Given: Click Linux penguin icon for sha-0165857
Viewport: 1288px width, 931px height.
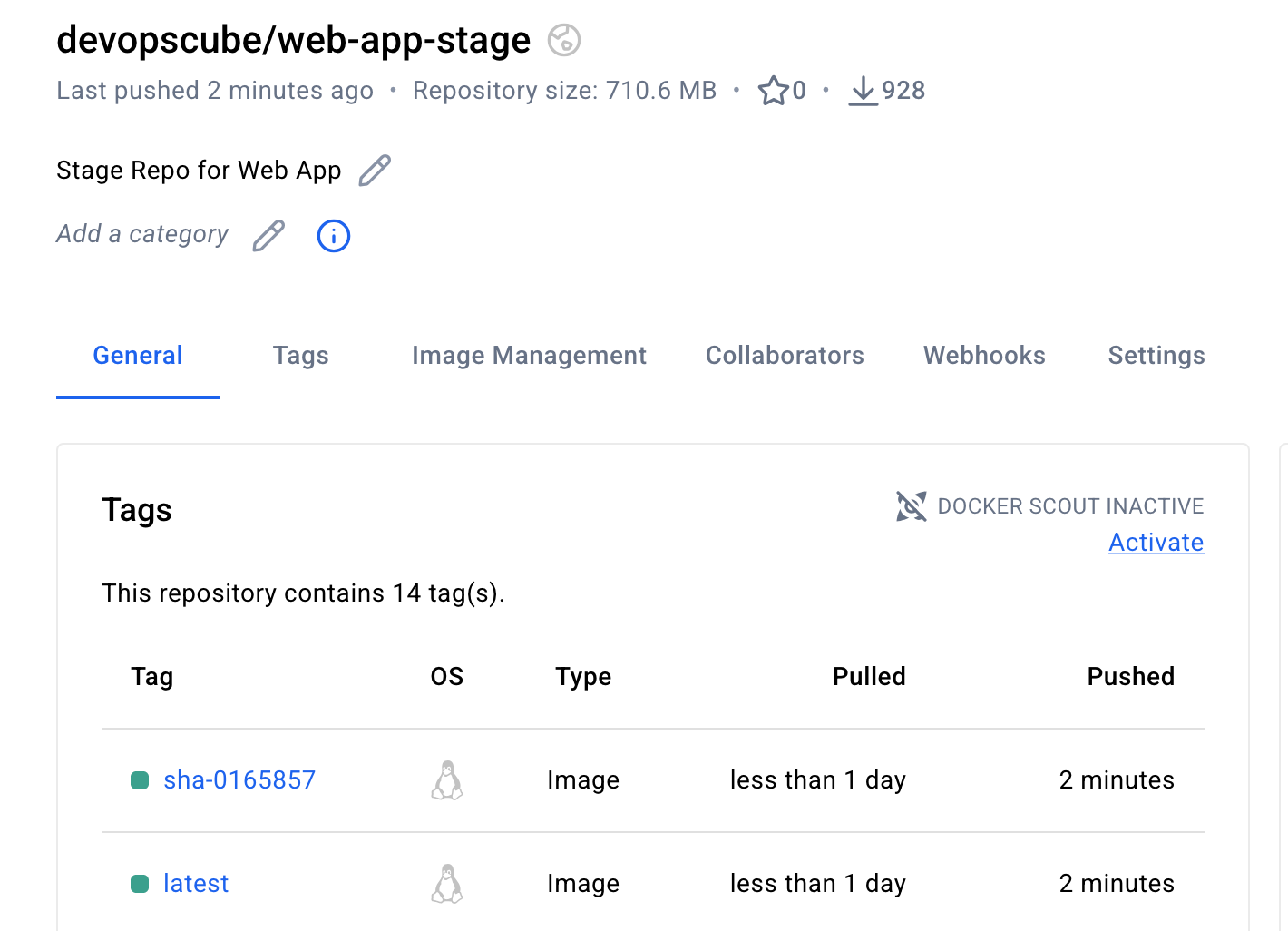Looking at the screenshot, I should 447,780.
